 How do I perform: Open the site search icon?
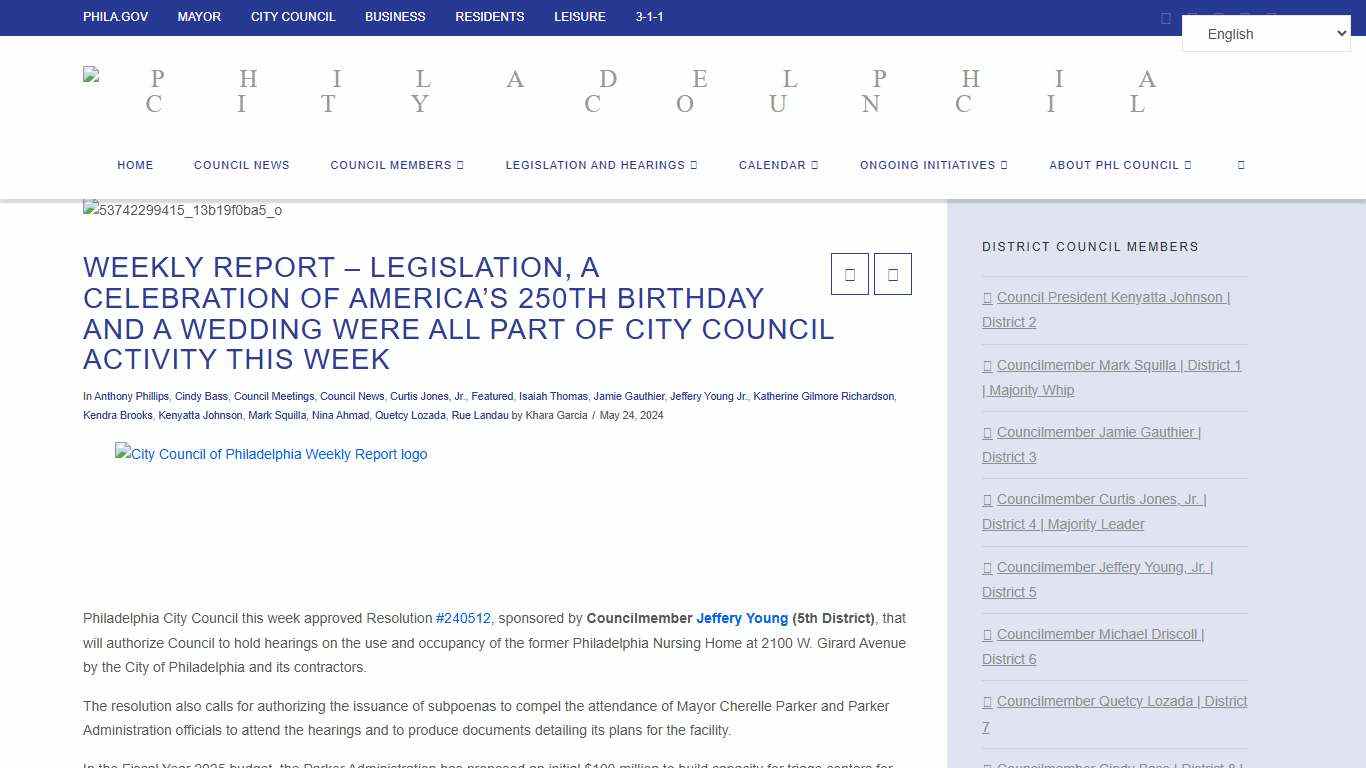point(1240,165)
